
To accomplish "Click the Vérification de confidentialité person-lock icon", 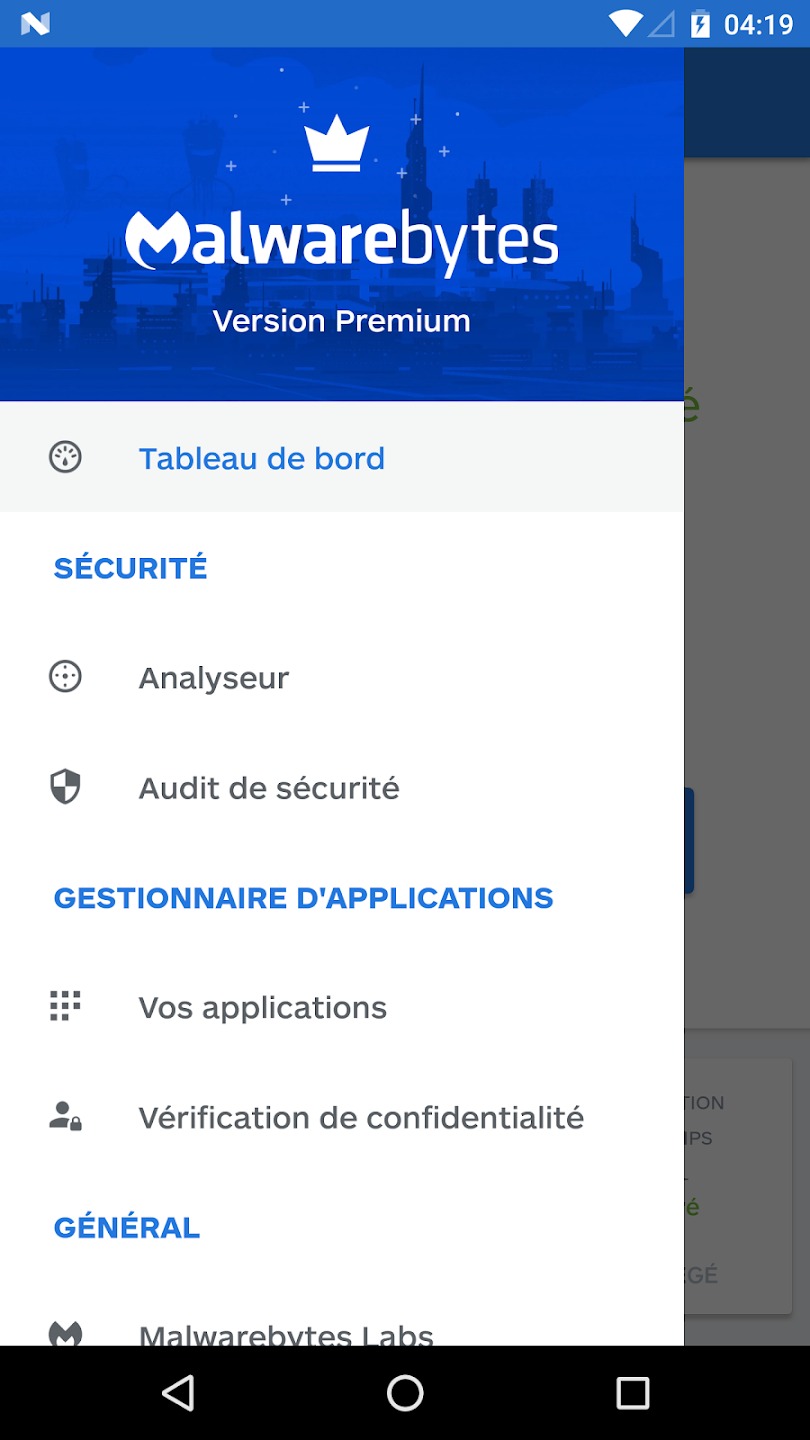I will click(65, 1116).
